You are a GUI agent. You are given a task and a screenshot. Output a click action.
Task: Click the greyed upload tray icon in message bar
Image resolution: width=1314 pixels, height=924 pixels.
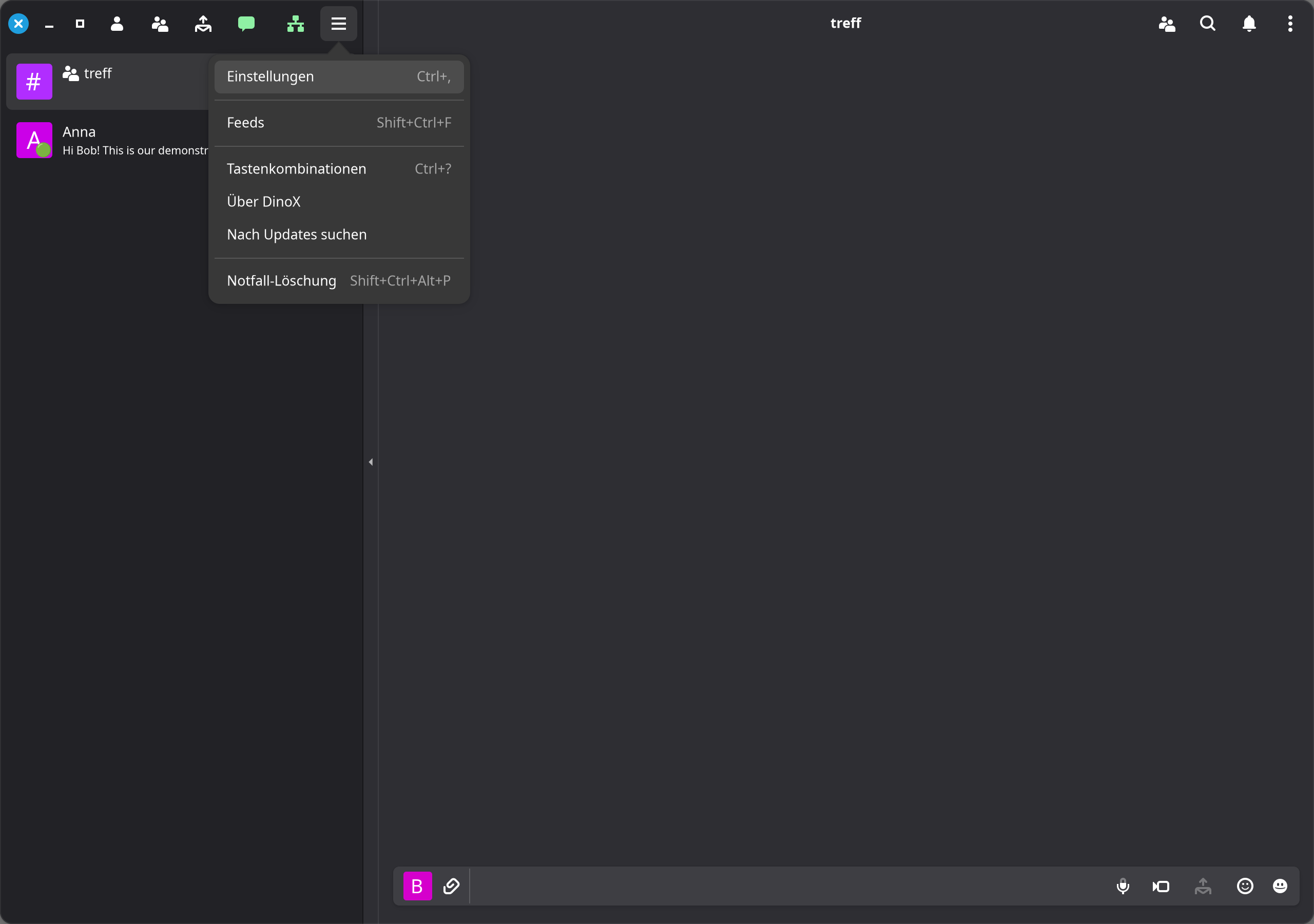pos(1203,886)
